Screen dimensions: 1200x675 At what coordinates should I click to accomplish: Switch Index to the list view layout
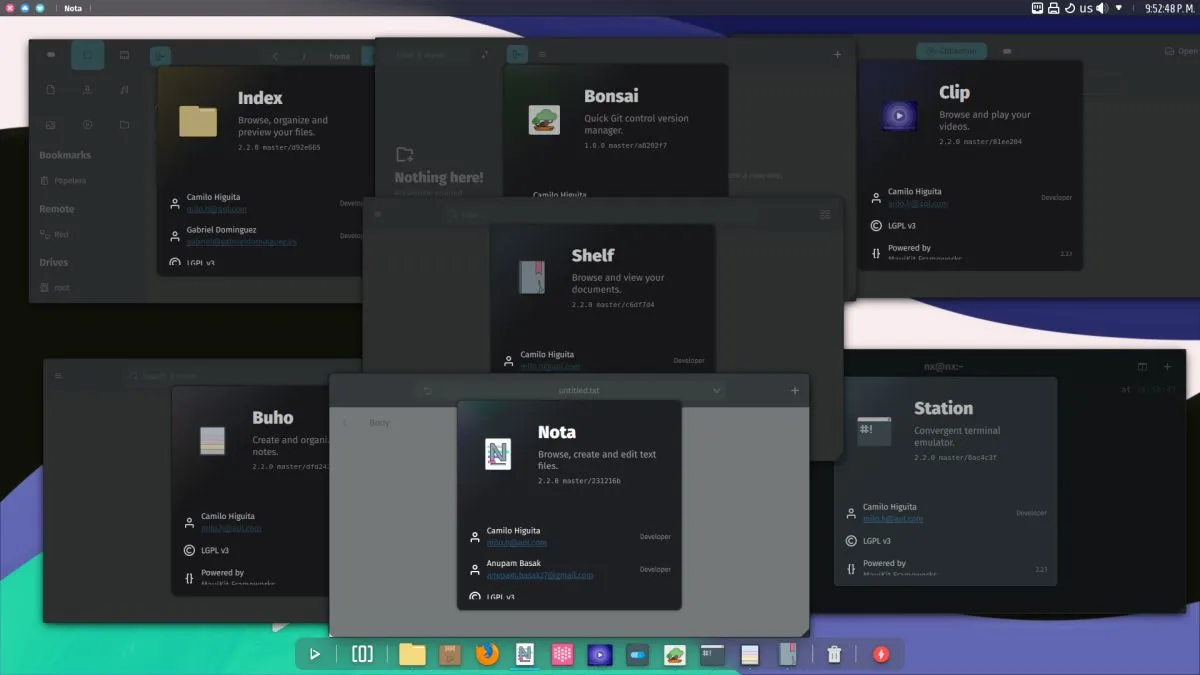(124, 55)
